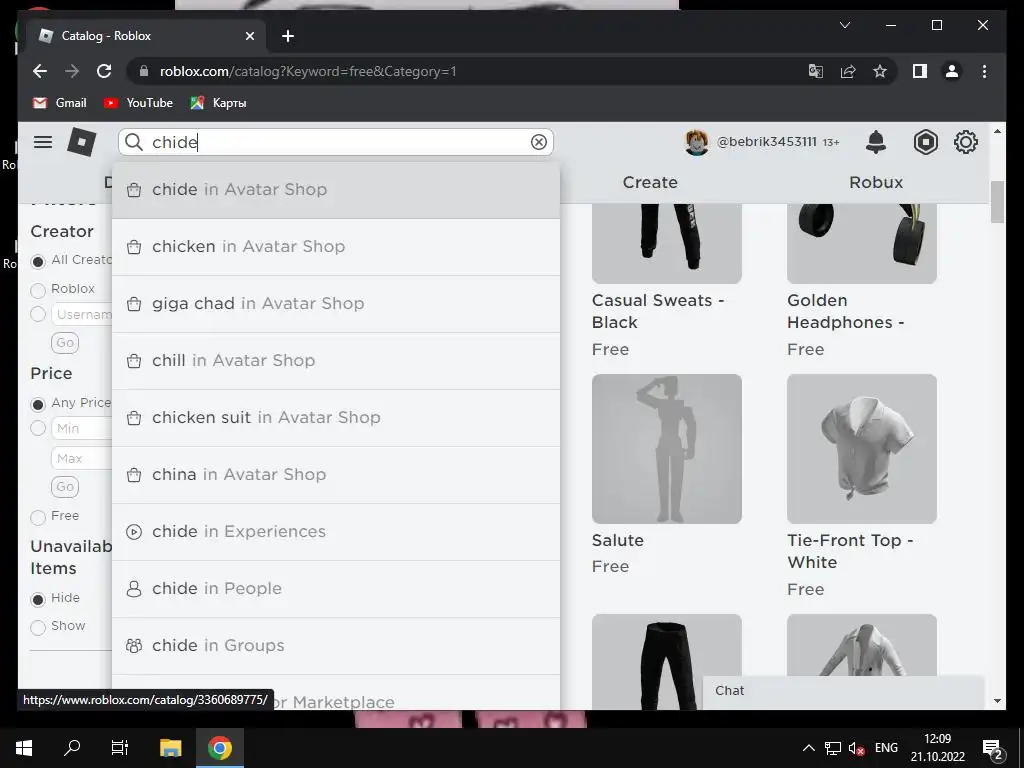1024x768 pixels.
Task: Open the Salute item thumbnail
Action: pyautogui.click(x=667, y=449)
